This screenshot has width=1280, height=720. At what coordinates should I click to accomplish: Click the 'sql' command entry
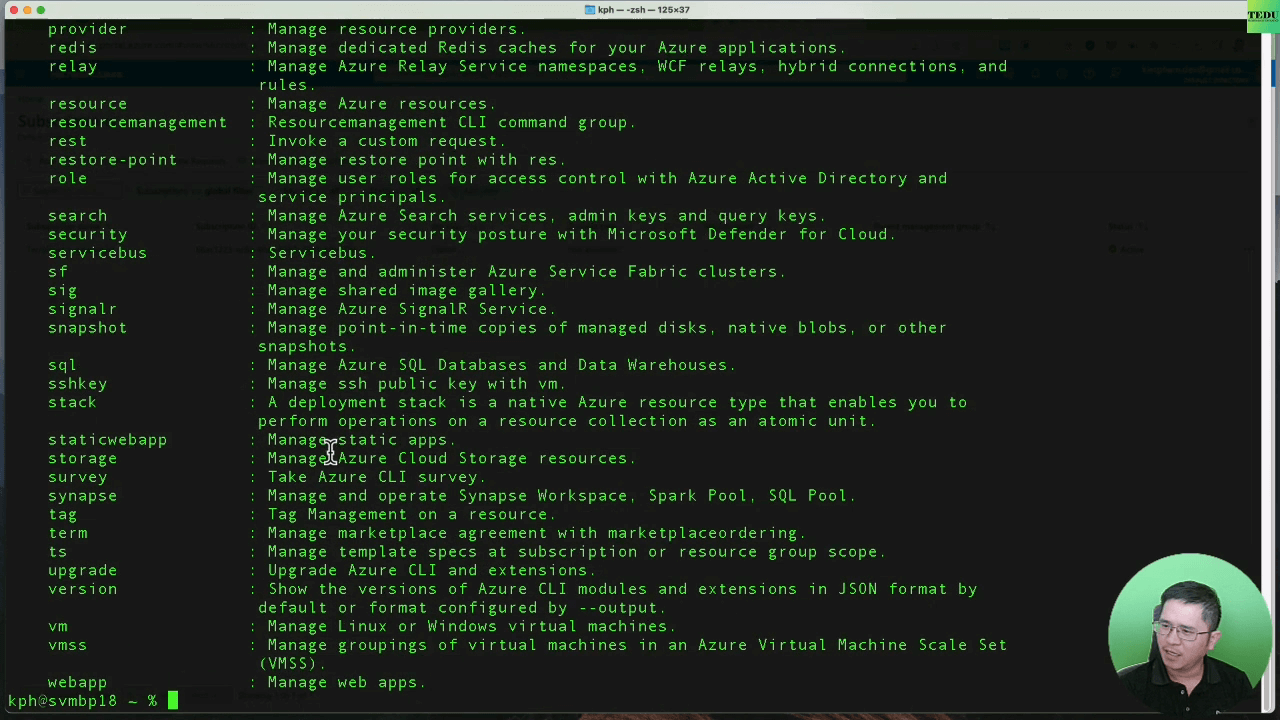pyautogui.click(x=62, y=365)
